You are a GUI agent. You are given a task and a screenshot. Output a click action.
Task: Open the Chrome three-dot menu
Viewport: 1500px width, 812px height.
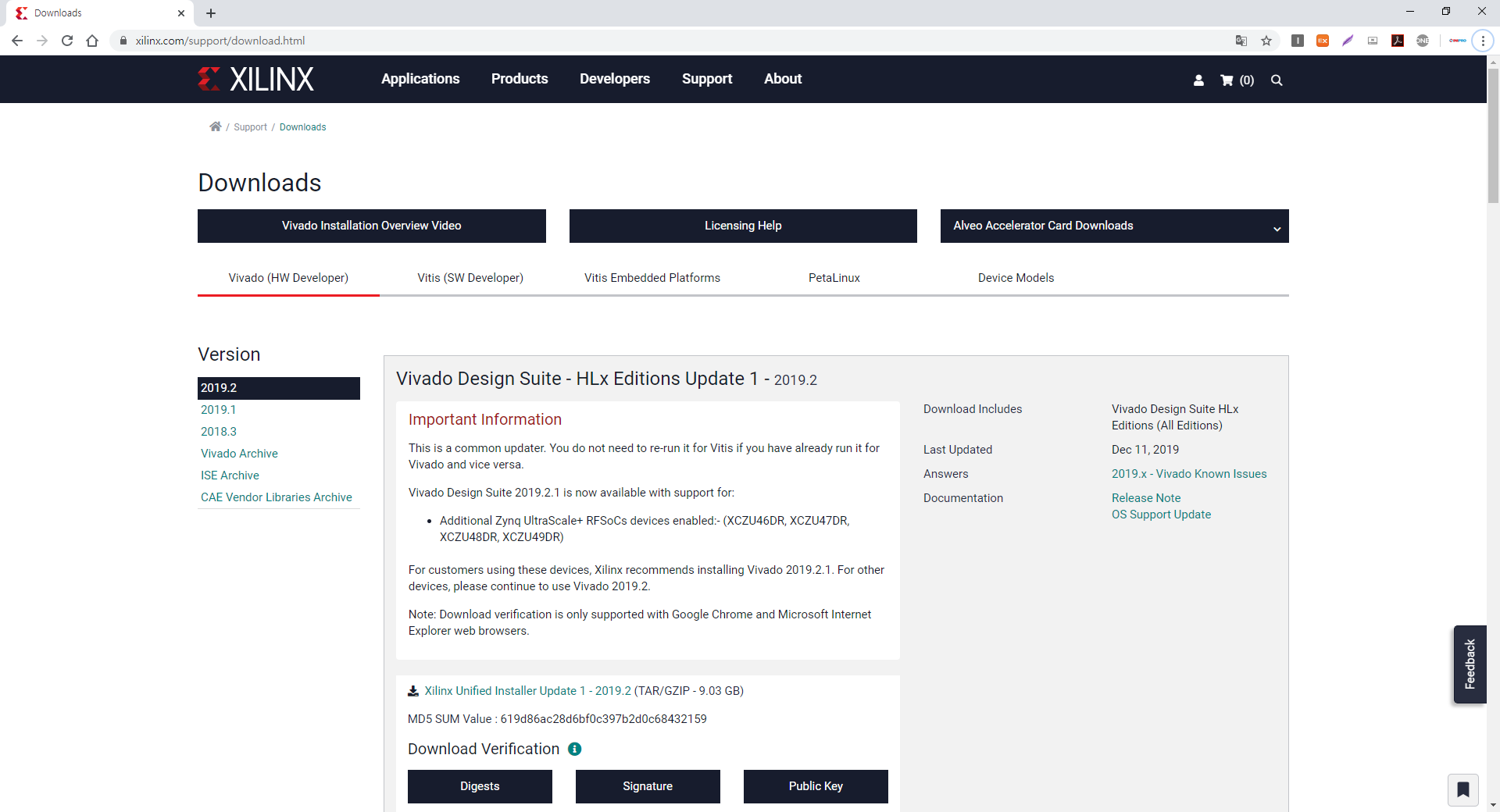(1483, 41)
